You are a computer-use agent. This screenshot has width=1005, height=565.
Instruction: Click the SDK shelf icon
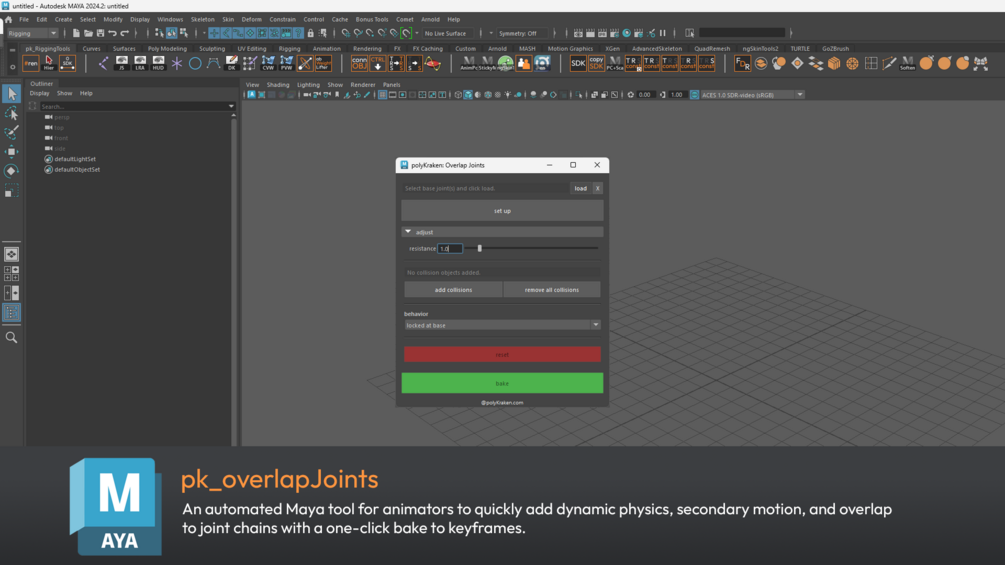point(578,63)
